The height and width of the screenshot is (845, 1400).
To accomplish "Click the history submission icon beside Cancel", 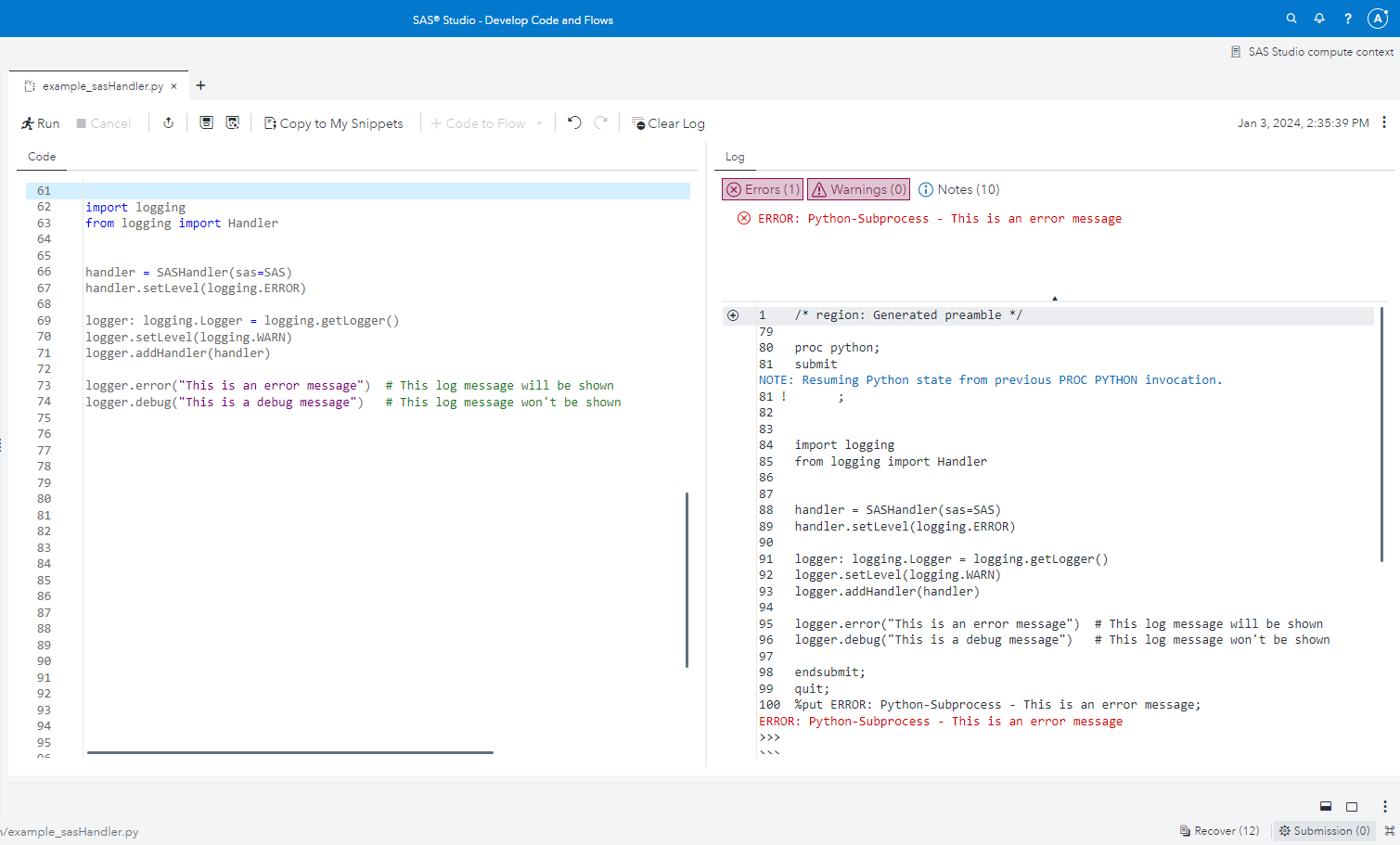I will coord(168,122).
